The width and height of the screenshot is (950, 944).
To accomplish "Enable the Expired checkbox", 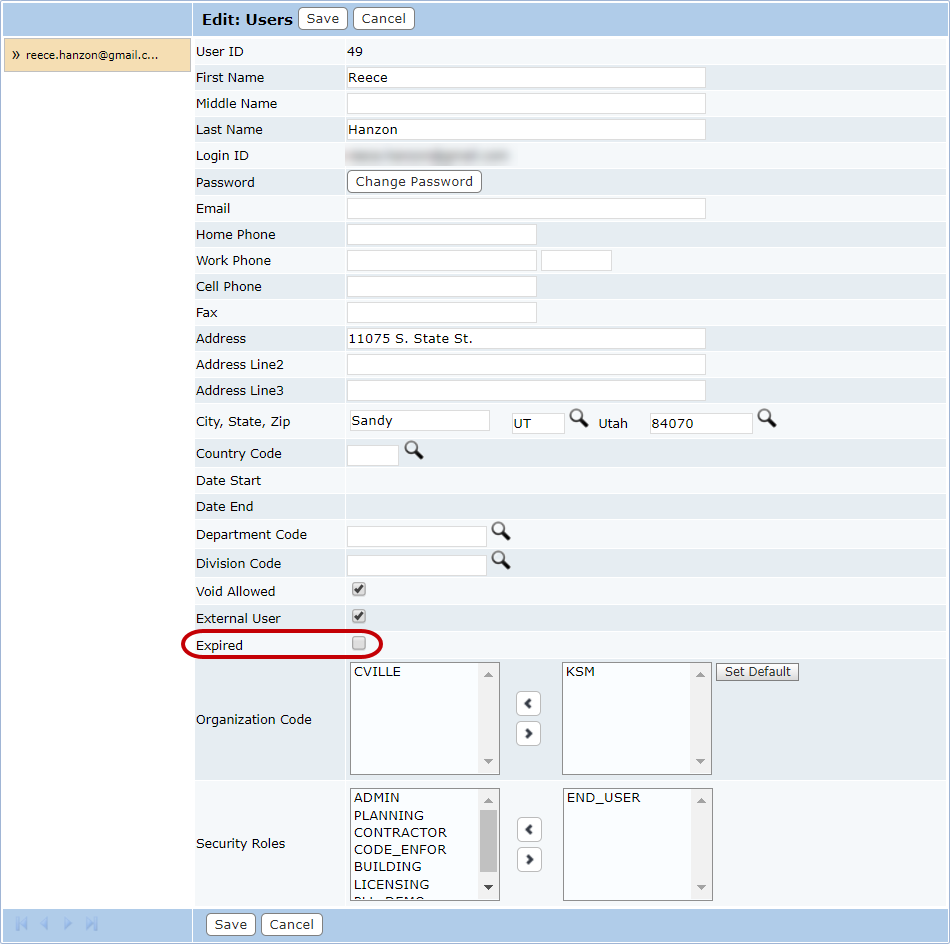I will point(359,644).
